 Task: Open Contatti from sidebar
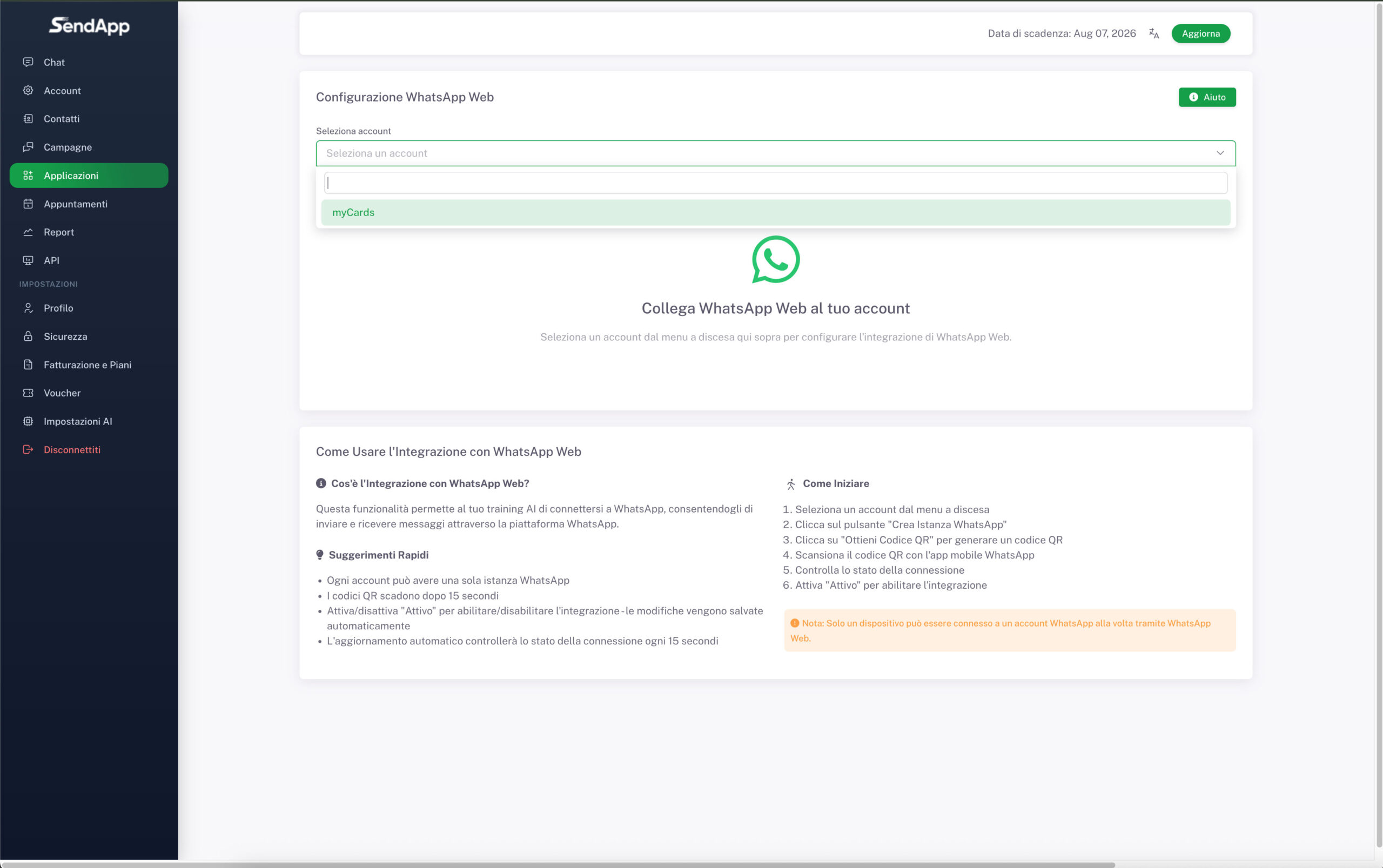tap(89, 119)
